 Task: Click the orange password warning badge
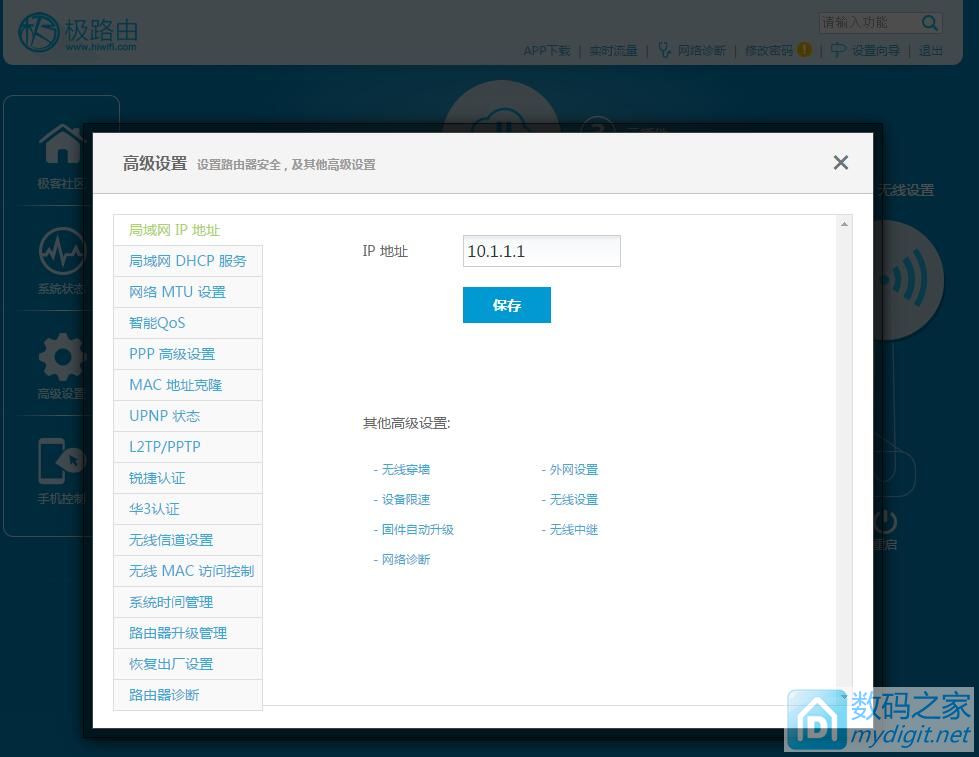(804, 49)
